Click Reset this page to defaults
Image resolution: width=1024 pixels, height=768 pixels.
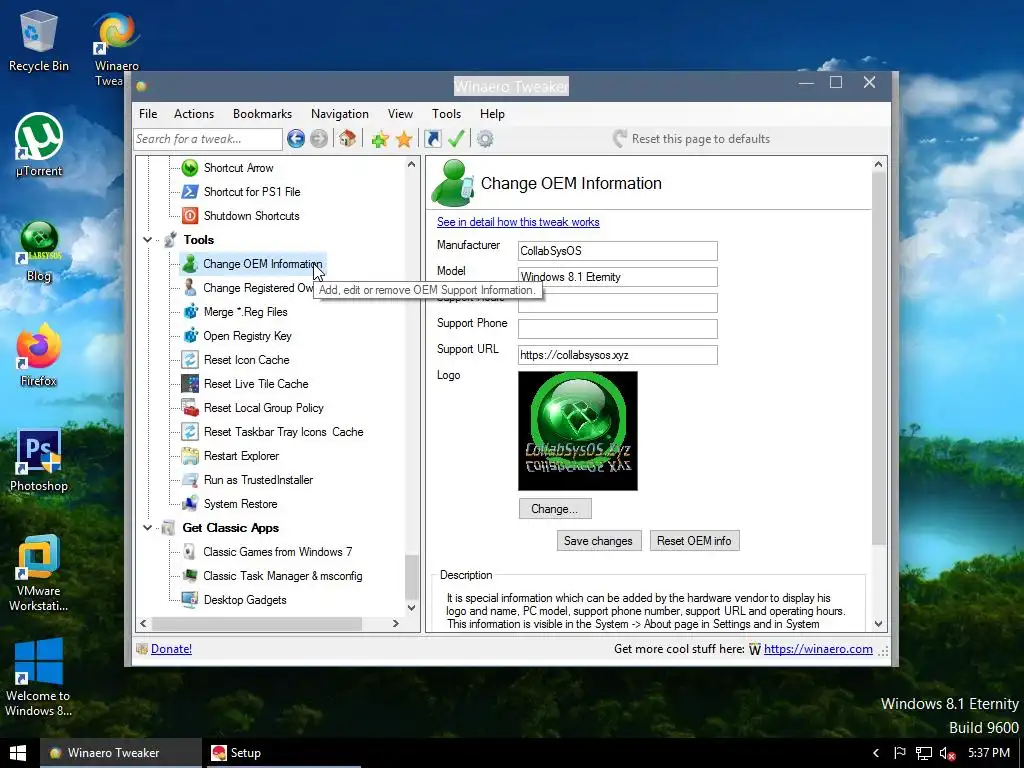691,138
